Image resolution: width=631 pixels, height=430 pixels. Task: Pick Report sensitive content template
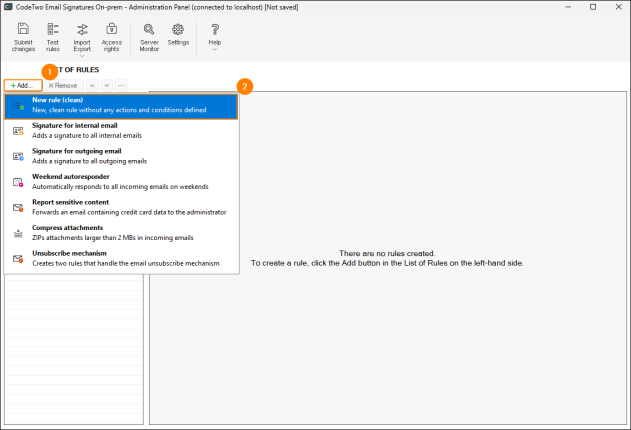(x=121, y=207)
